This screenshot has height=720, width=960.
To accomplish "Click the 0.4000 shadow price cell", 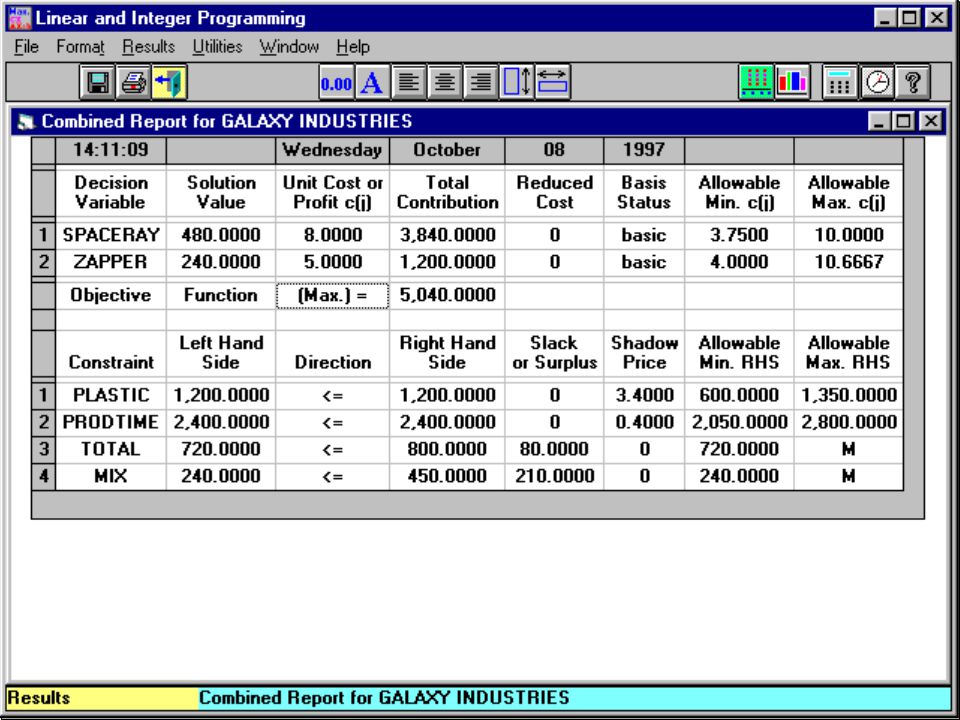I will pos(644,422).
